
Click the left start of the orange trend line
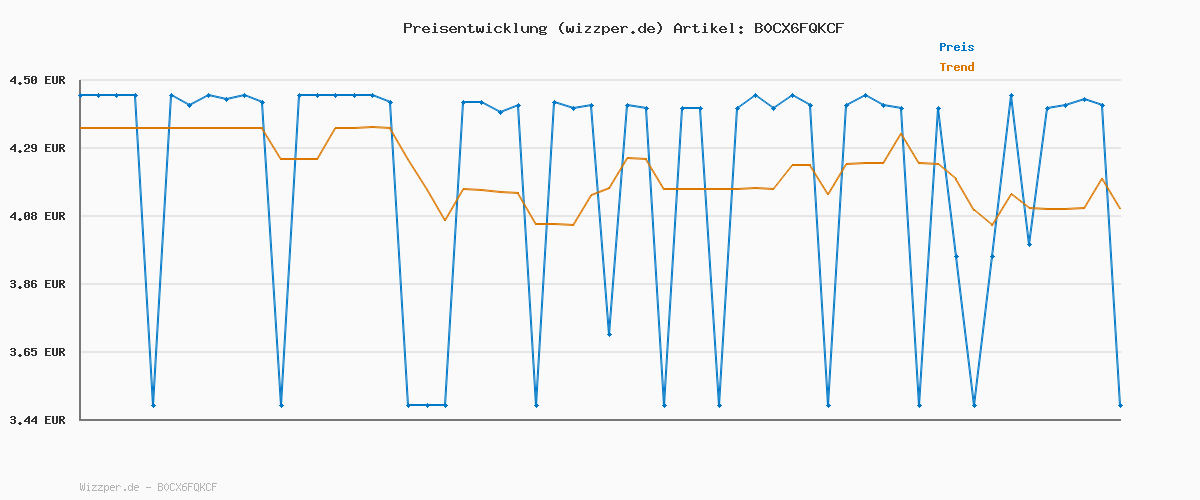pyautogui.click(x=80, y=128)
